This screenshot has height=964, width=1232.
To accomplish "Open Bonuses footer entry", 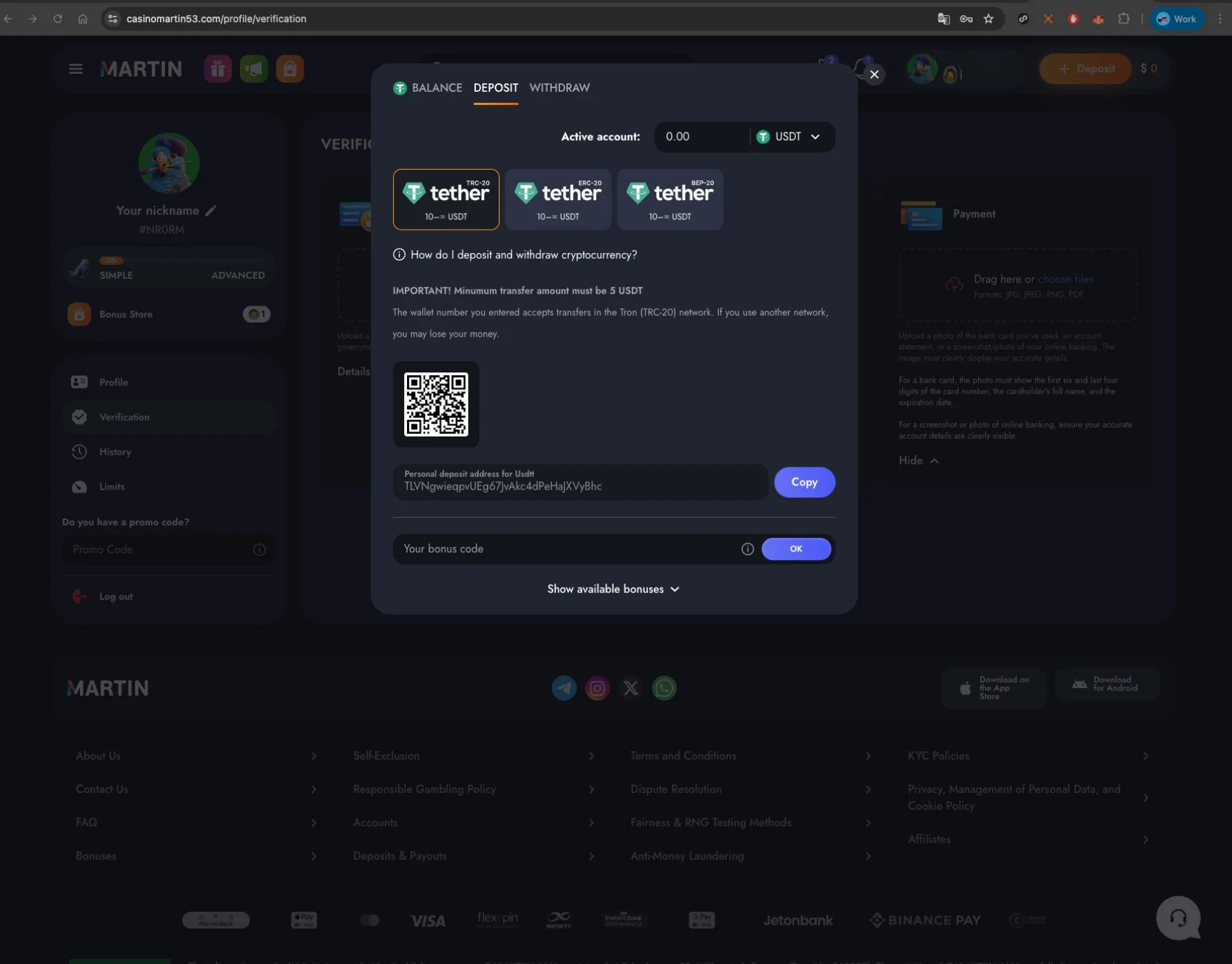I will 197,856.
